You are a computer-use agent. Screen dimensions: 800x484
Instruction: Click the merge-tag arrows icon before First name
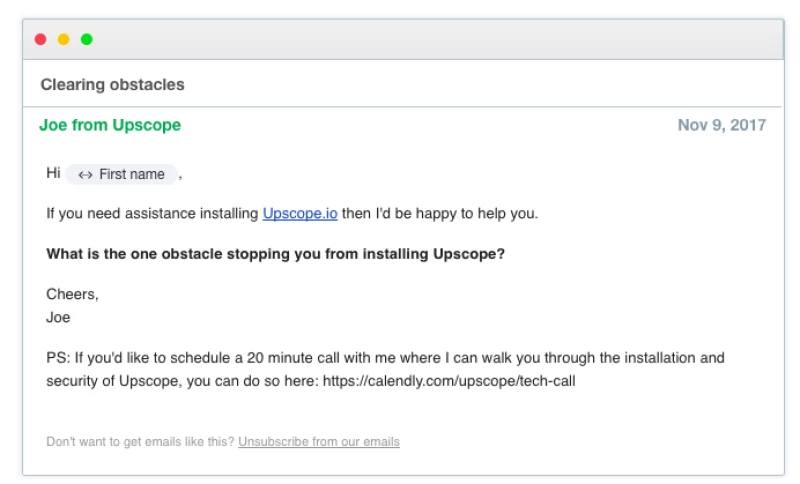(x=85, y=174)
